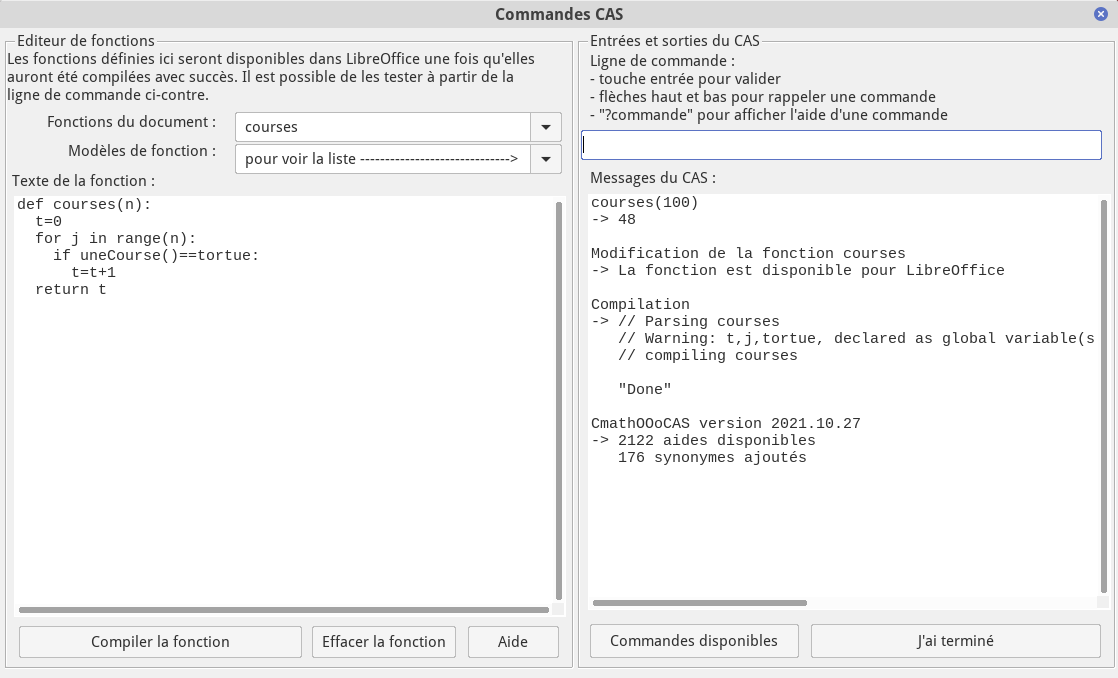Click the 'CmathOOoCAS version 2021.10.27' message line
Image resolution: width=1118 pixels, height=678 pixels.
[x=725, y=423]
